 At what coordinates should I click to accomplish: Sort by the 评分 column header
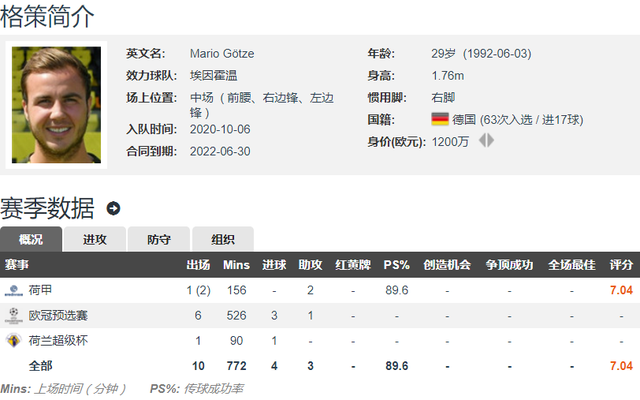pos(621,265)
